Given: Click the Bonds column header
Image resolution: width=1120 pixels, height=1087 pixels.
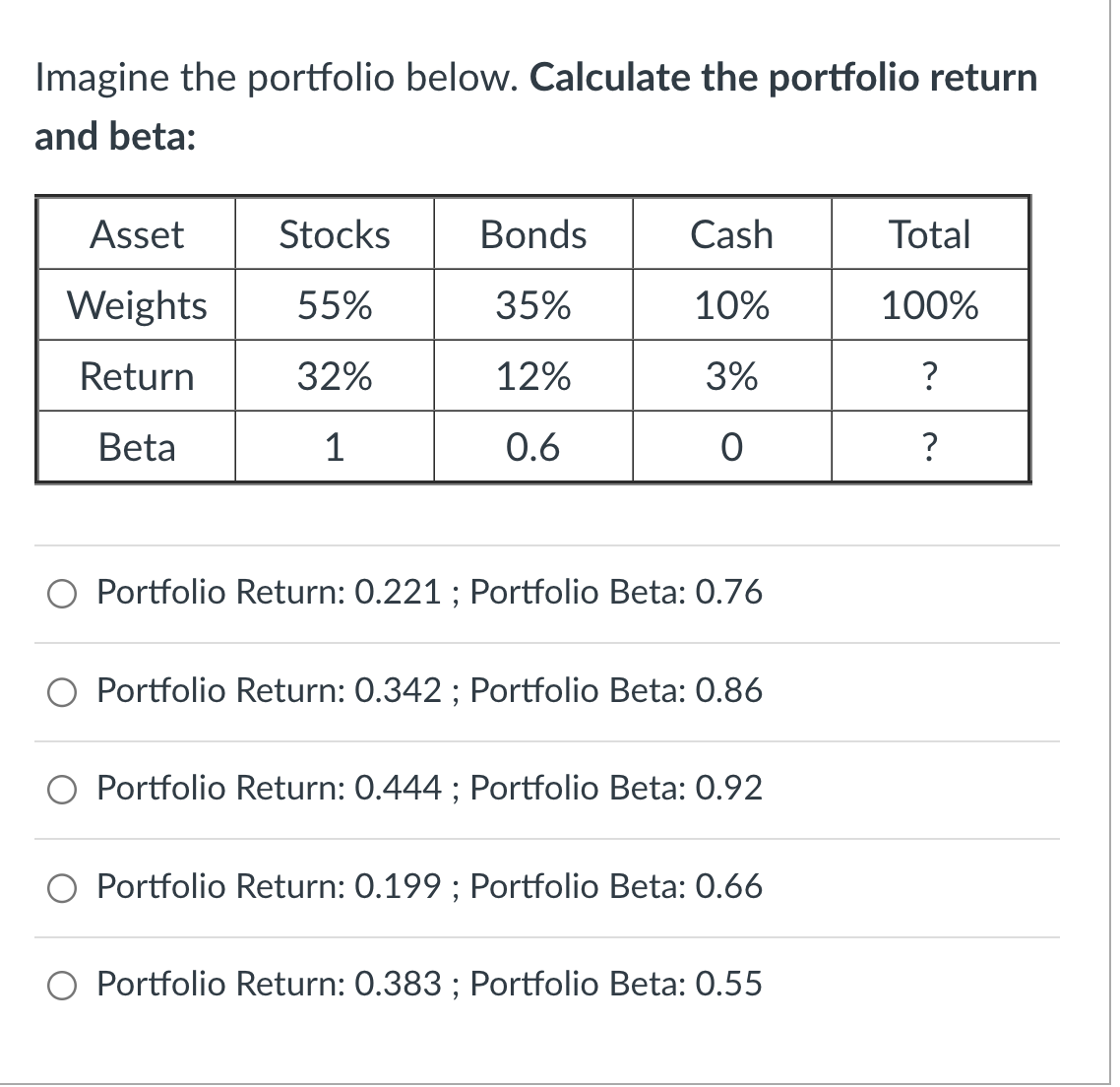Looking at the screenshot, I should pos(533,234).
